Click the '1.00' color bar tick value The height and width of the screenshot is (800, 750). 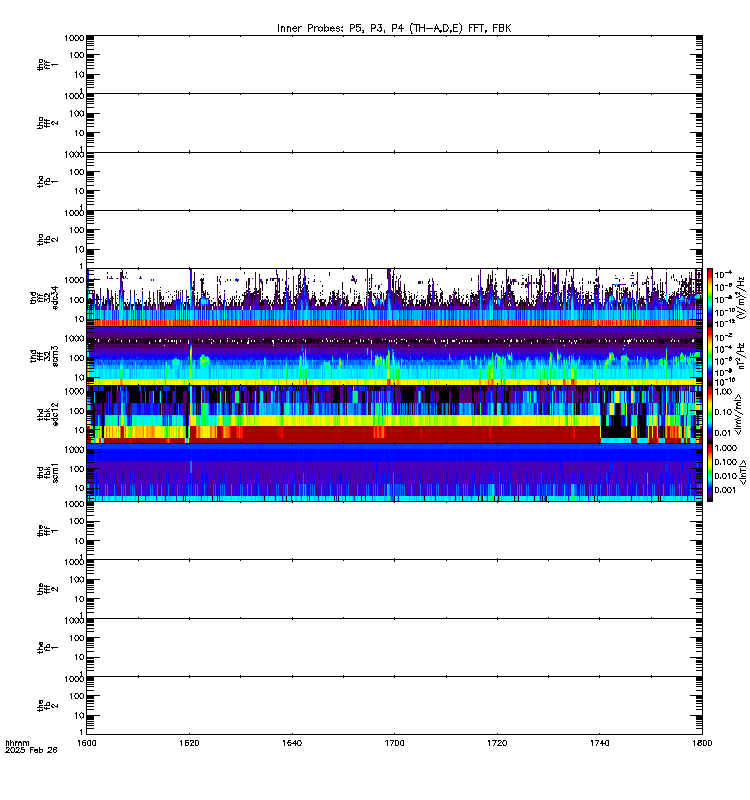click(723, 392)
